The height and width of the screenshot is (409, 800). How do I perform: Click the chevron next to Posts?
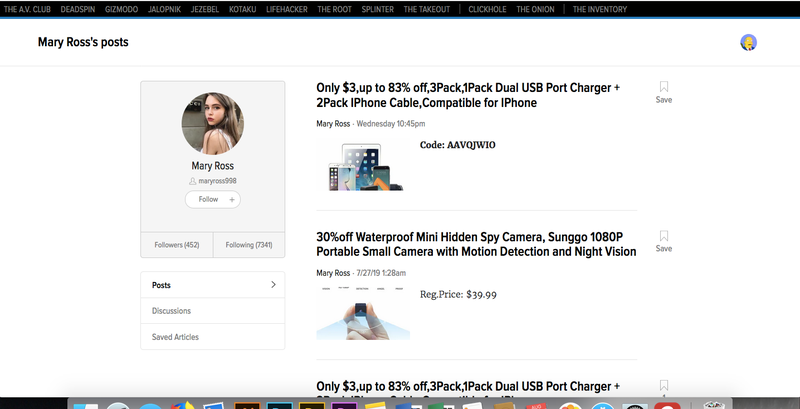click(273, 285)
